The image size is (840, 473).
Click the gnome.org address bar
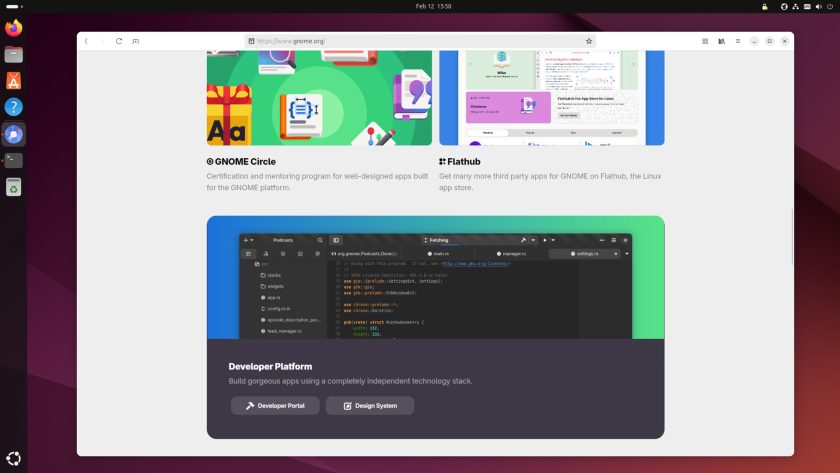[x=420, y=41]
